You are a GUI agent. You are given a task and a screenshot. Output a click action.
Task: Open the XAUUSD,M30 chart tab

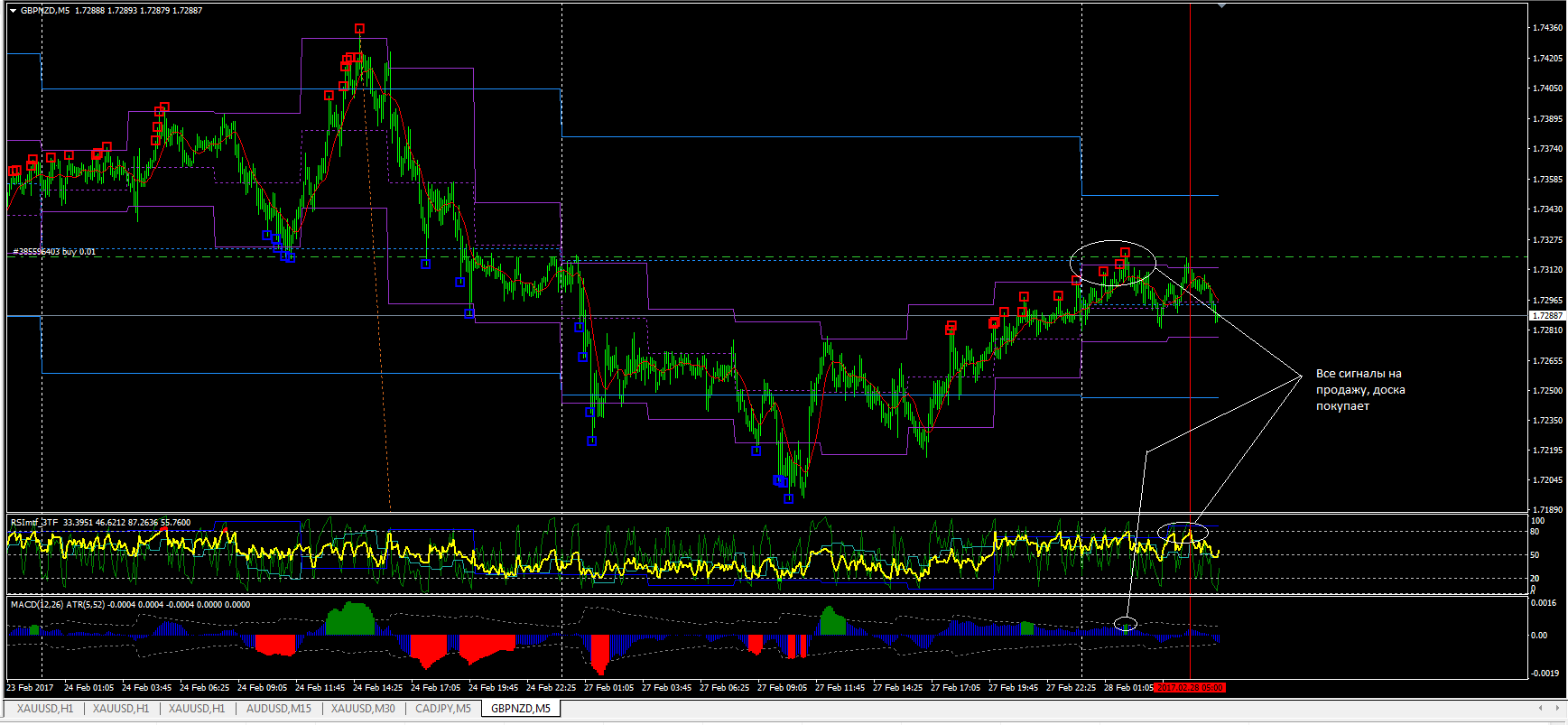coord(363,709)
